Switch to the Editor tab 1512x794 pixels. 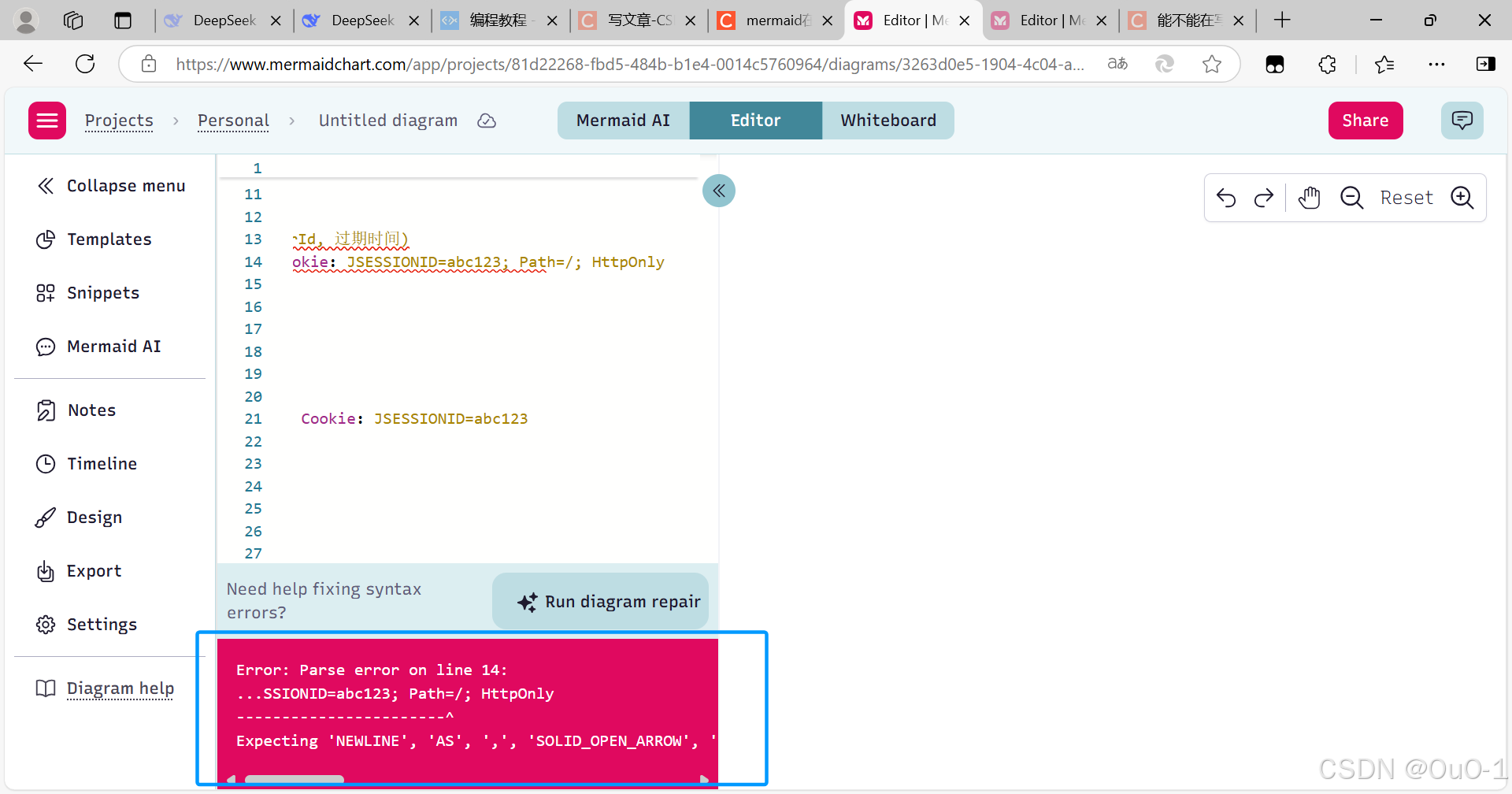click(x=755, y=121)
